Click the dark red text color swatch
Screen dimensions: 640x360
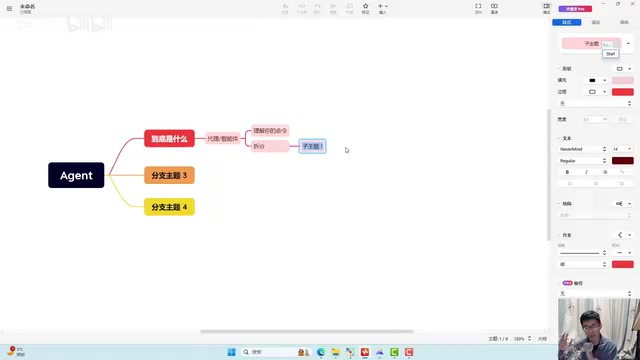point(622,161)
